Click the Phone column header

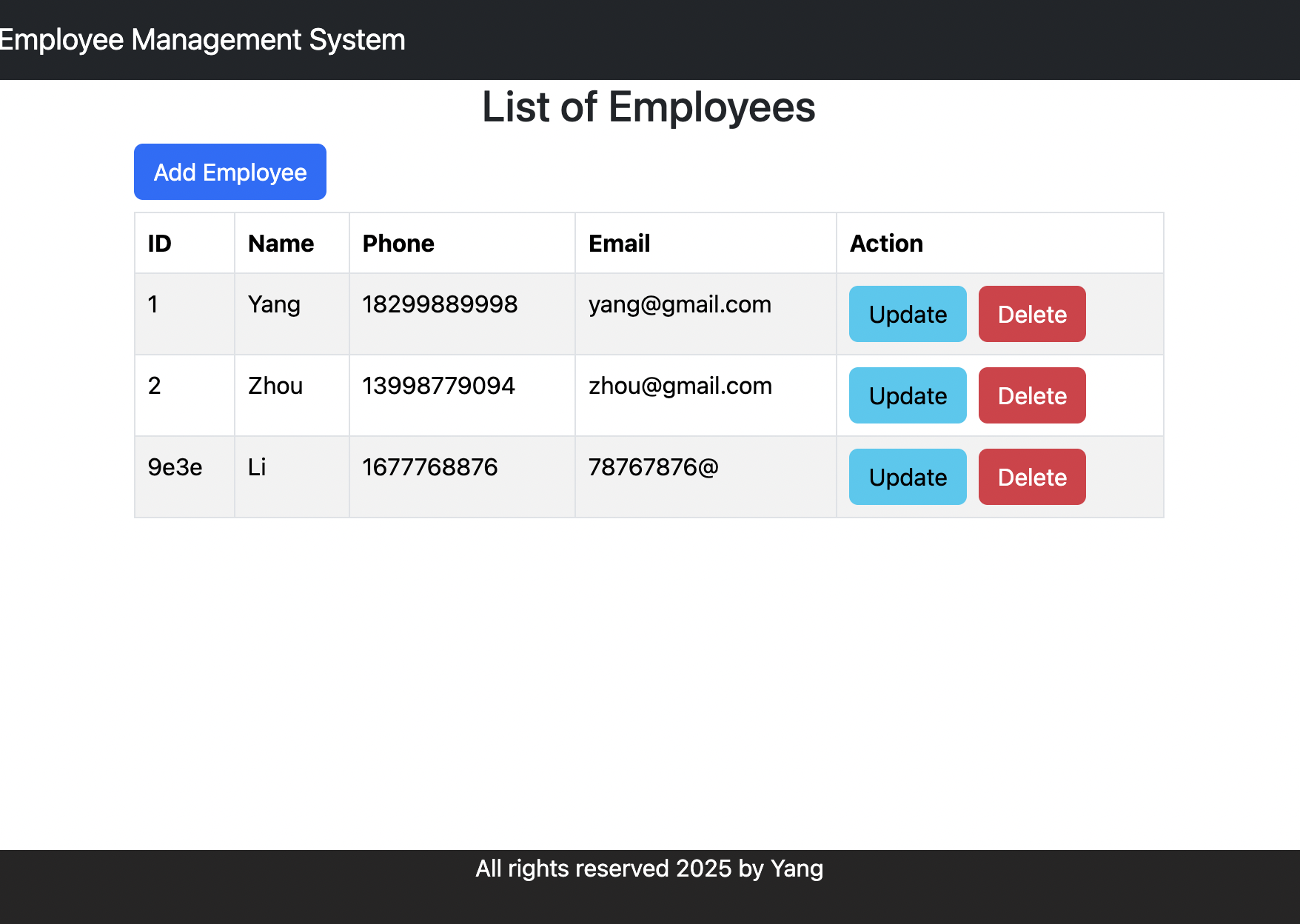click(398, 244)
